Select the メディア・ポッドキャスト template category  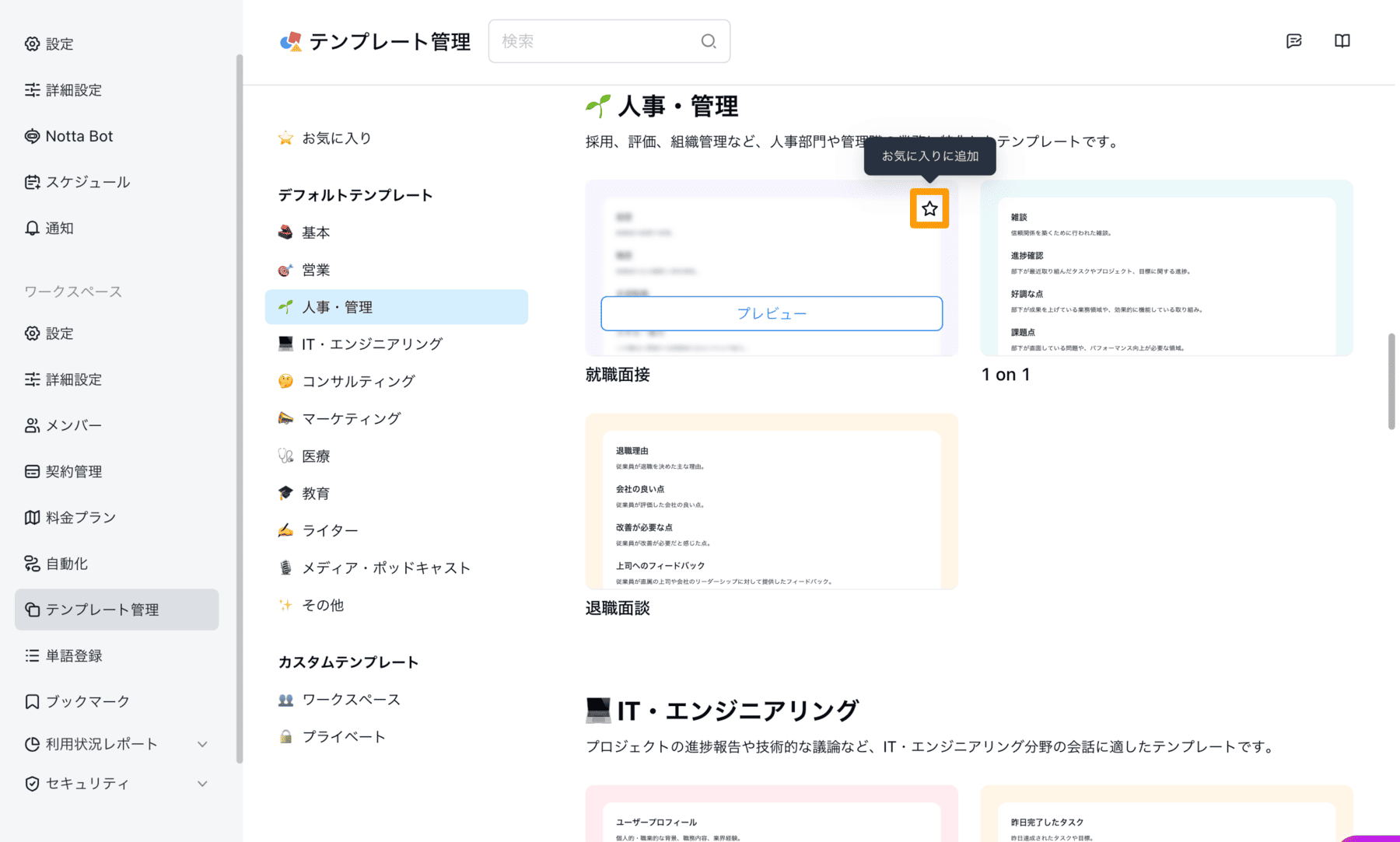(396, 568)
